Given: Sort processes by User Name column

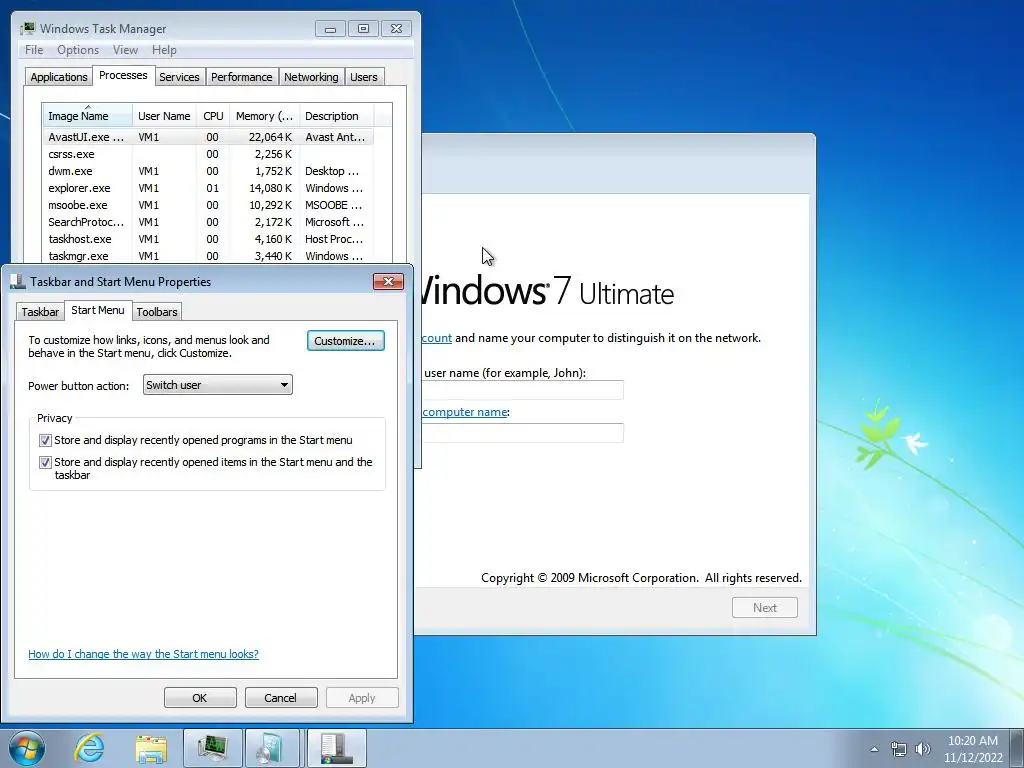Looking at the screenshot, I should coord(164,116).
